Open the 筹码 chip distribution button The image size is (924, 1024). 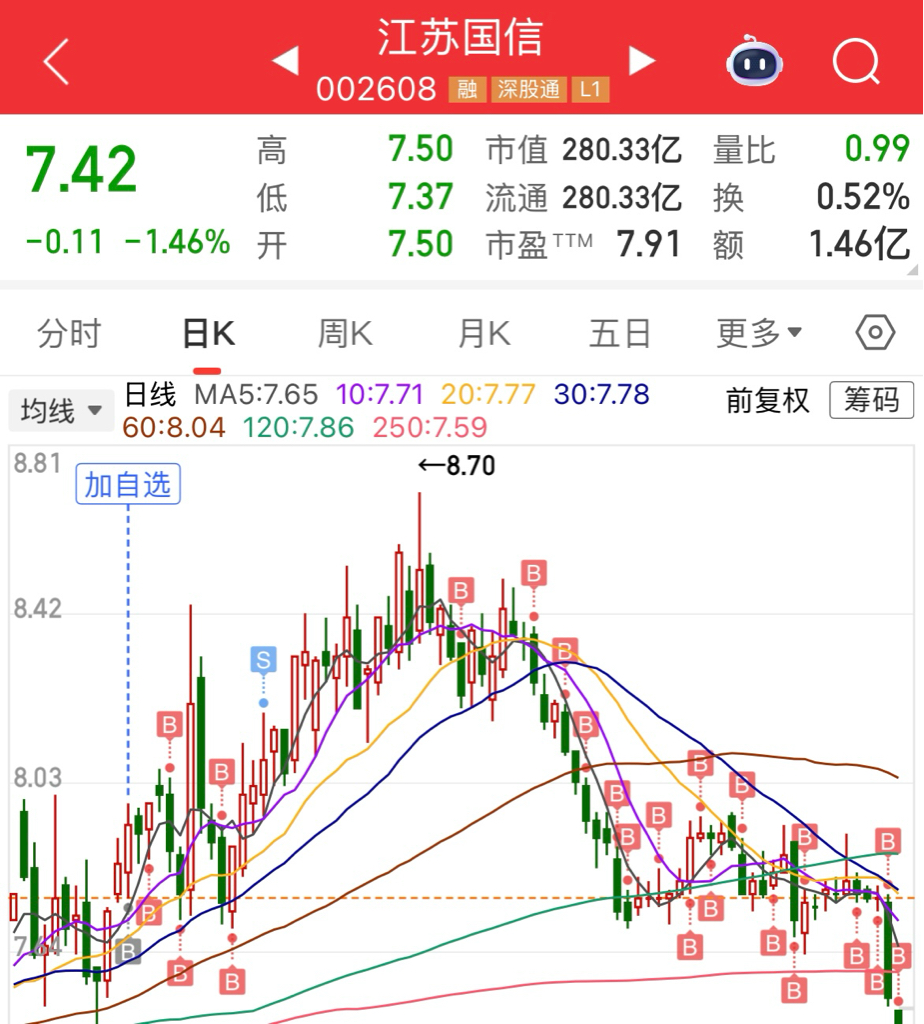pyautogui.click(x=871, y=400)
